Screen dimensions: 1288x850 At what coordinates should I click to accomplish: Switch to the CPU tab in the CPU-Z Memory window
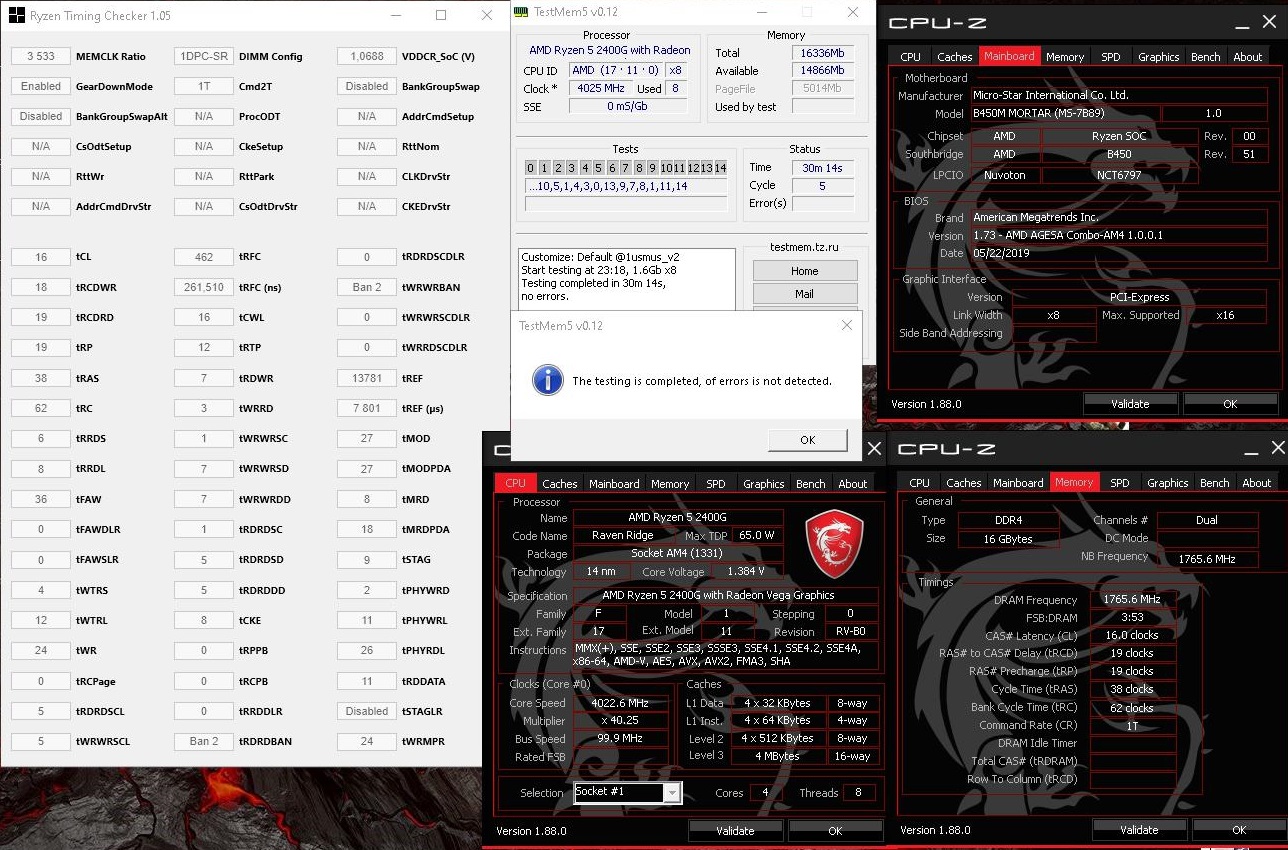pyautogui.click(x=919, y=482)
